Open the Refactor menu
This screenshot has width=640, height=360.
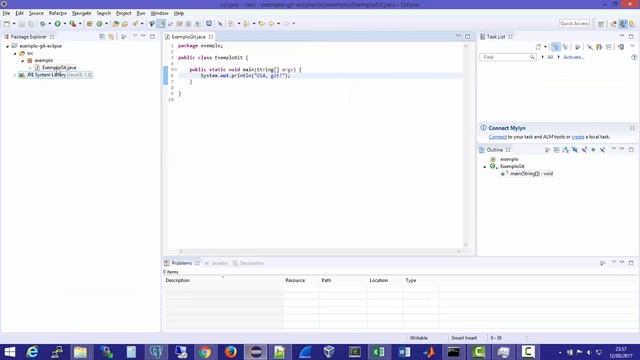58,13
